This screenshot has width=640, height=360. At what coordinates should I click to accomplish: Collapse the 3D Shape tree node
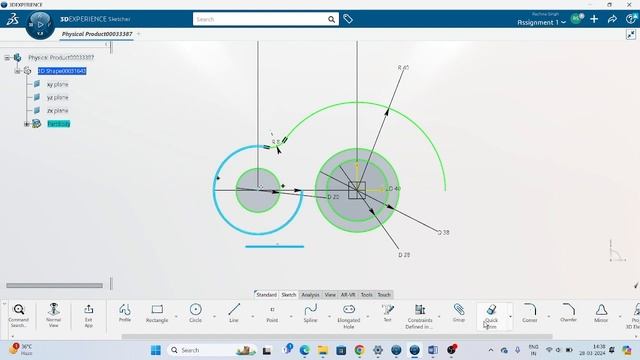17,71
